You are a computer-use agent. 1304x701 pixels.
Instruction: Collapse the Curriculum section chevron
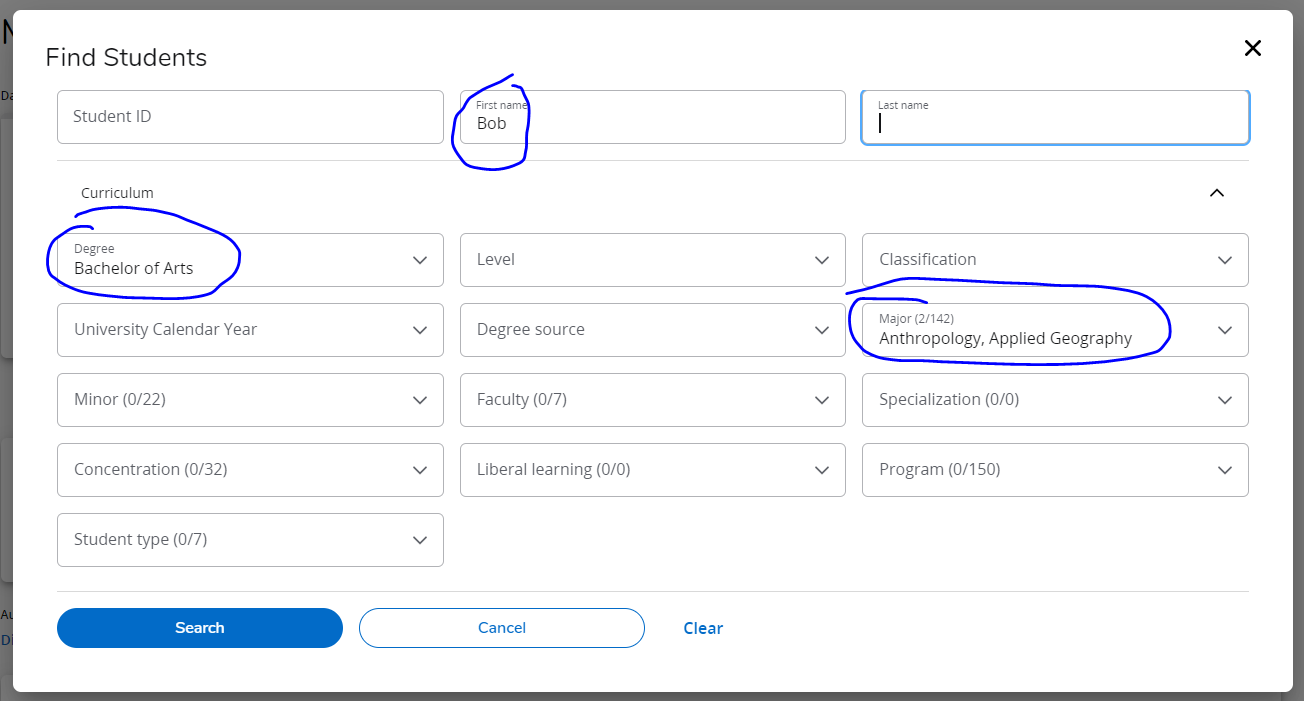[1216, 193]
